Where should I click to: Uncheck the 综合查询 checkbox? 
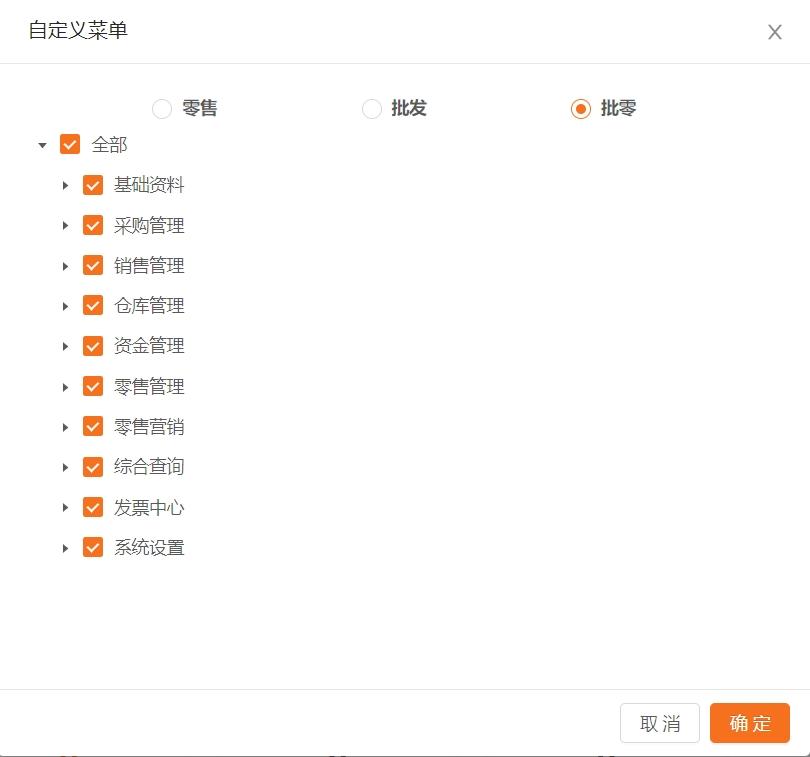click(93, 467)
